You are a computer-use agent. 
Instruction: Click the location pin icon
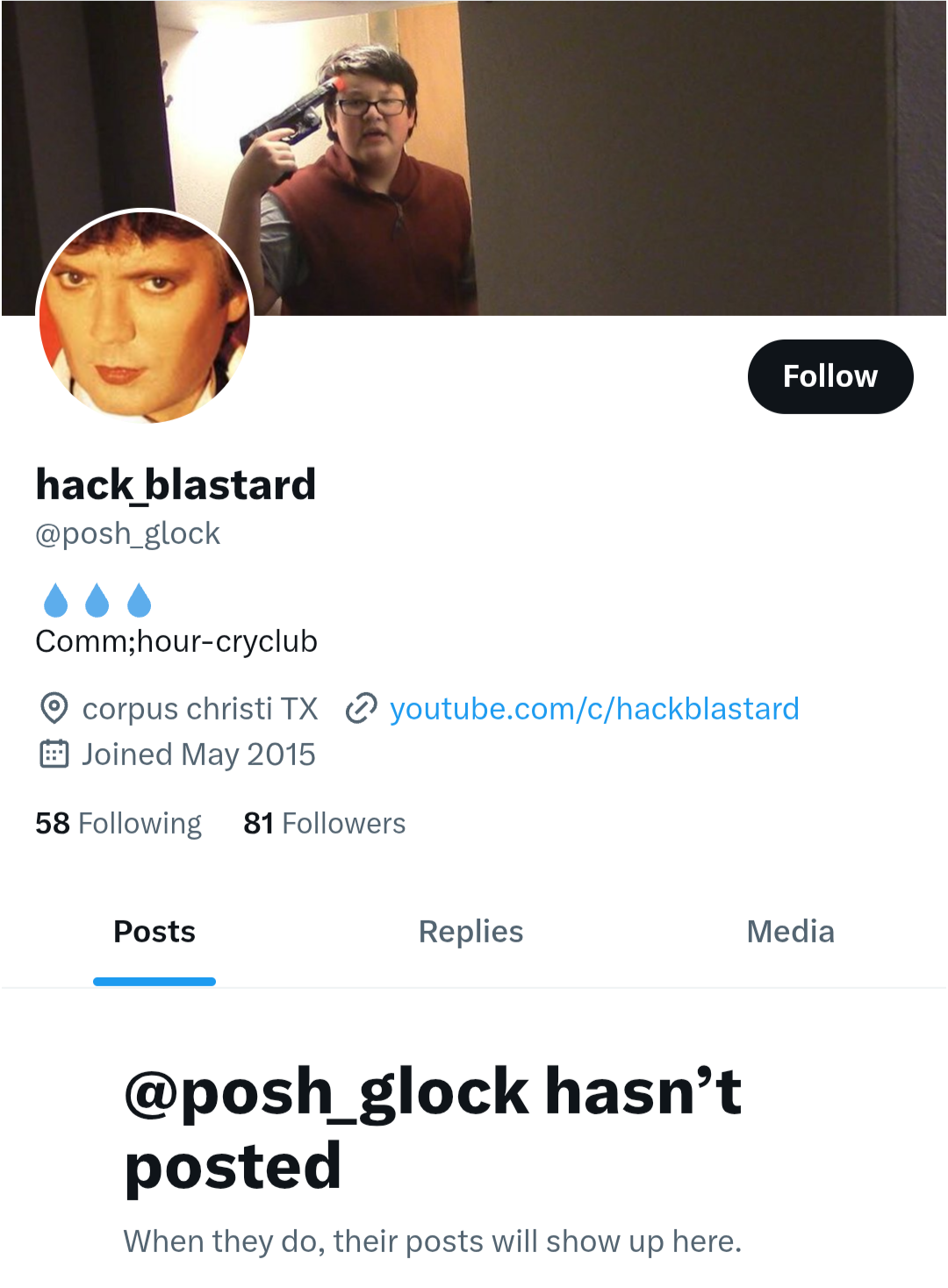click(x=54, y=708)
